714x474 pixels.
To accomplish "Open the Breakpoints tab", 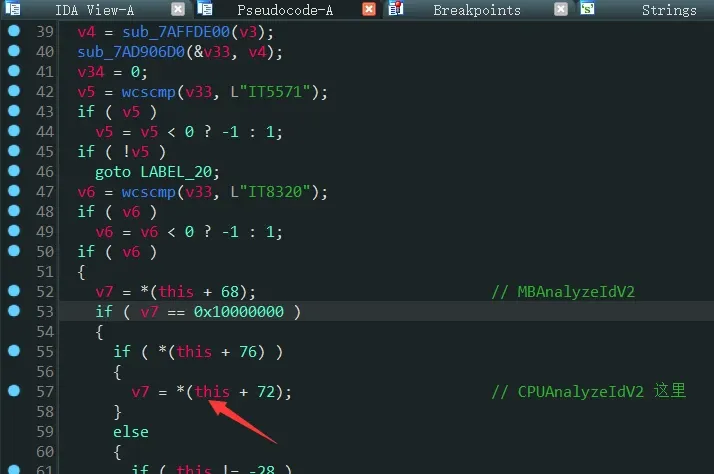I will point(477,10).
